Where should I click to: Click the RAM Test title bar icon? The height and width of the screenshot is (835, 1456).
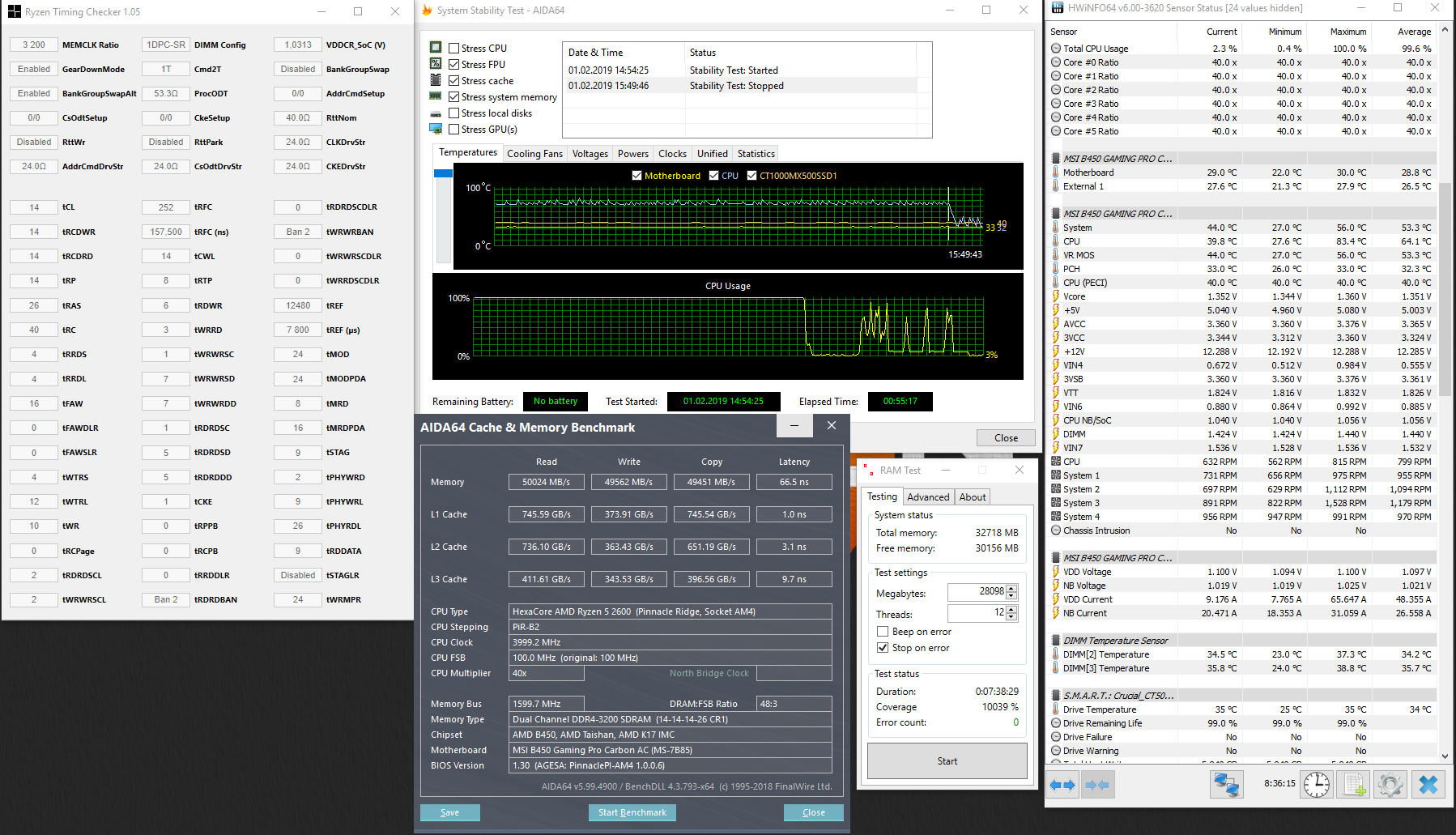click(867, 470)
